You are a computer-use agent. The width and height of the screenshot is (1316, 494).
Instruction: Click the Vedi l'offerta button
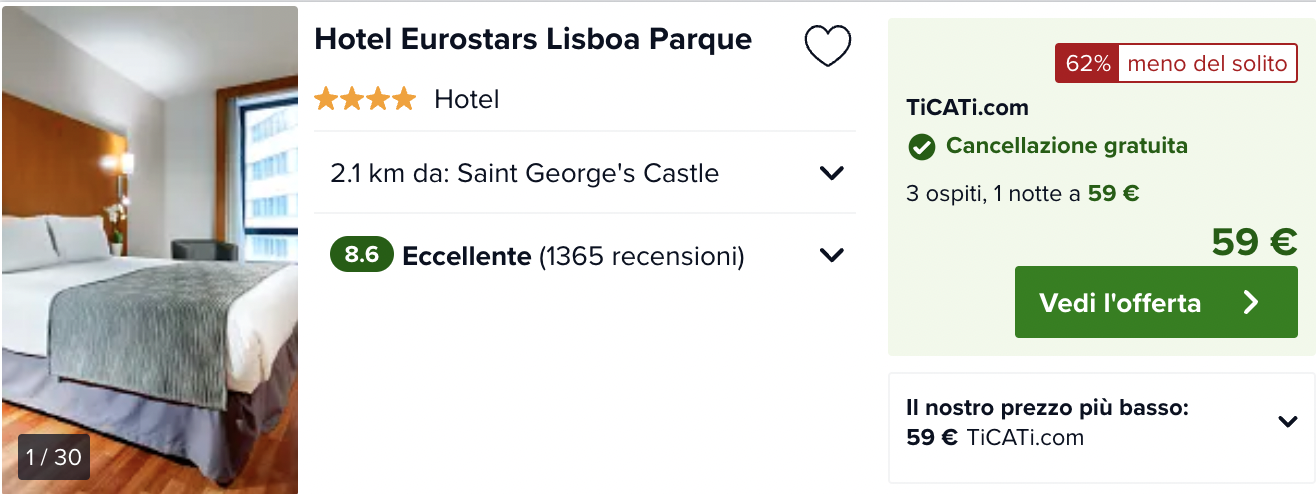[1156, 302]
